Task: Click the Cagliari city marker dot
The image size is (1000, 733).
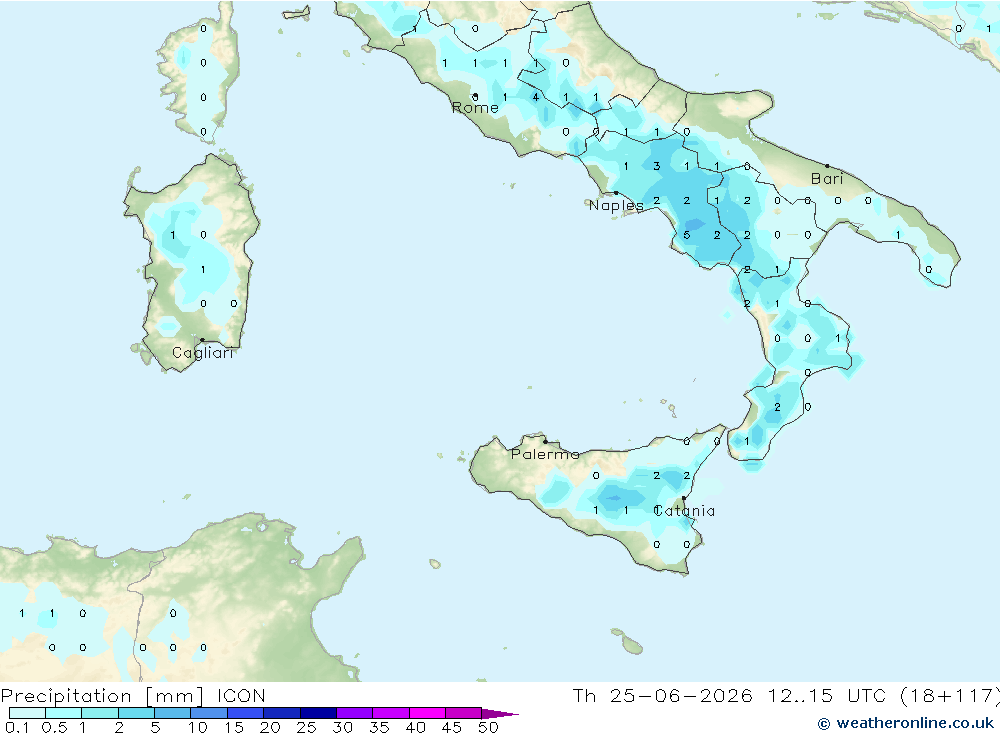Action: pyautogui.click(x=202, y=340)
